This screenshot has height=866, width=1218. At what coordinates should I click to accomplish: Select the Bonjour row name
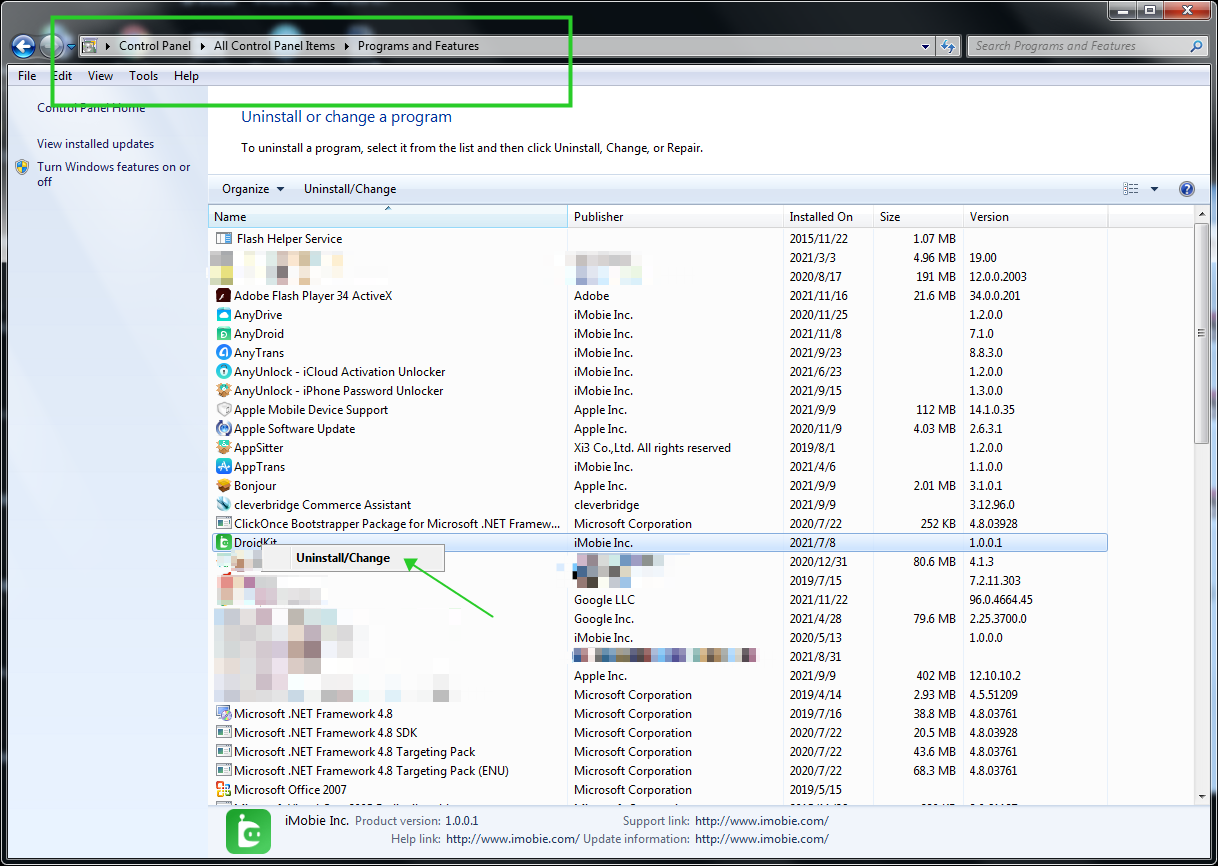pyautogui.click(x=255, y=486)
